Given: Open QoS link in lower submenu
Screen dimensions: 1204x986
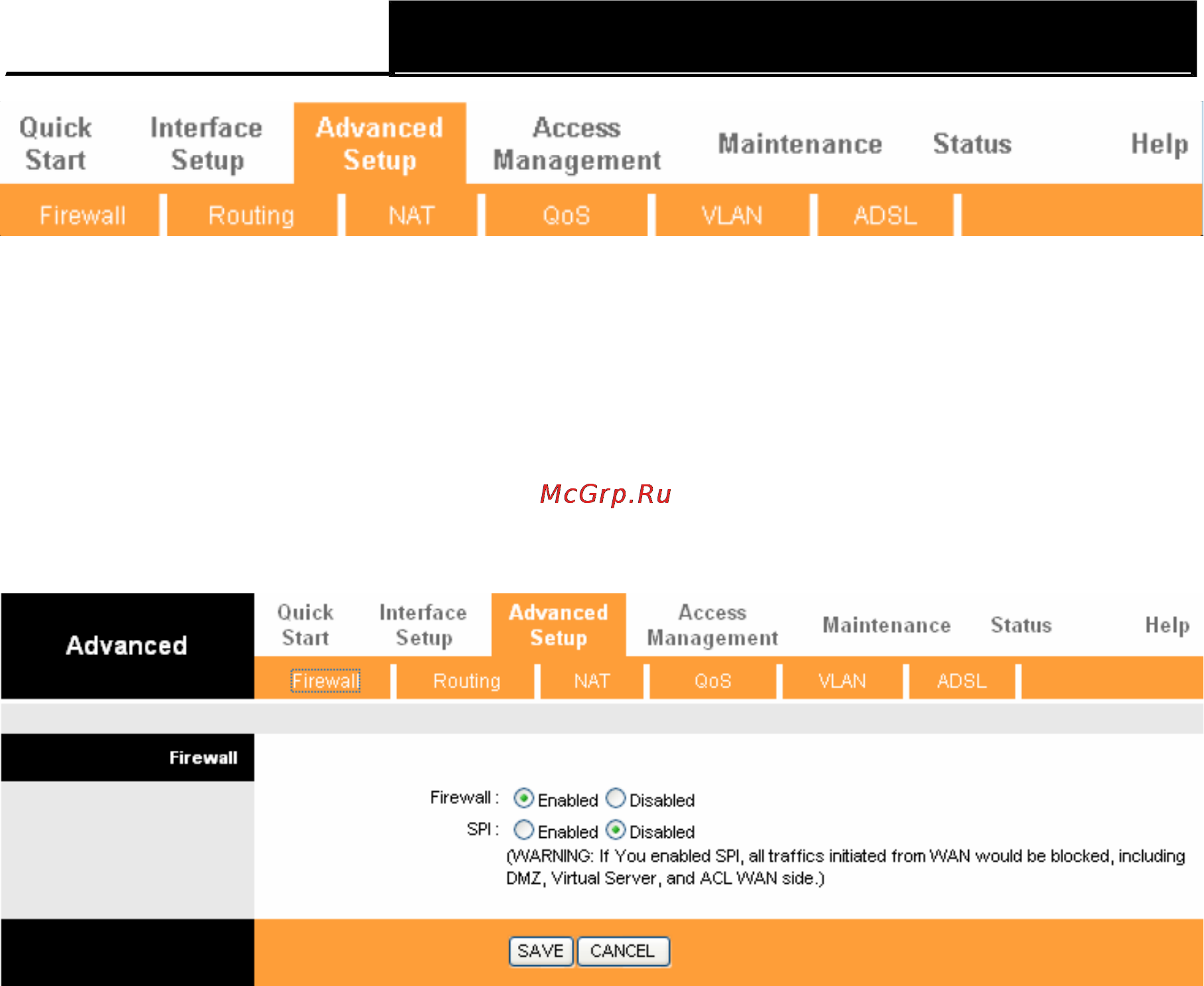Looking at the screenshot, I should 713,680.
